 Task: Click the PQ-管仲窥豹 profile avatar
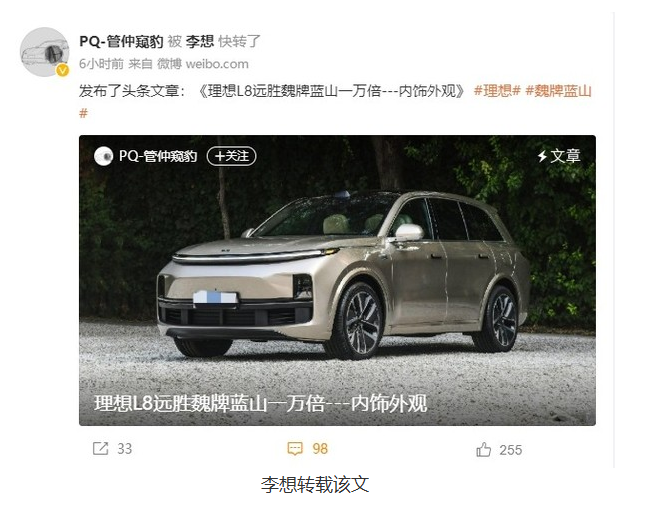tap(44, 52)
